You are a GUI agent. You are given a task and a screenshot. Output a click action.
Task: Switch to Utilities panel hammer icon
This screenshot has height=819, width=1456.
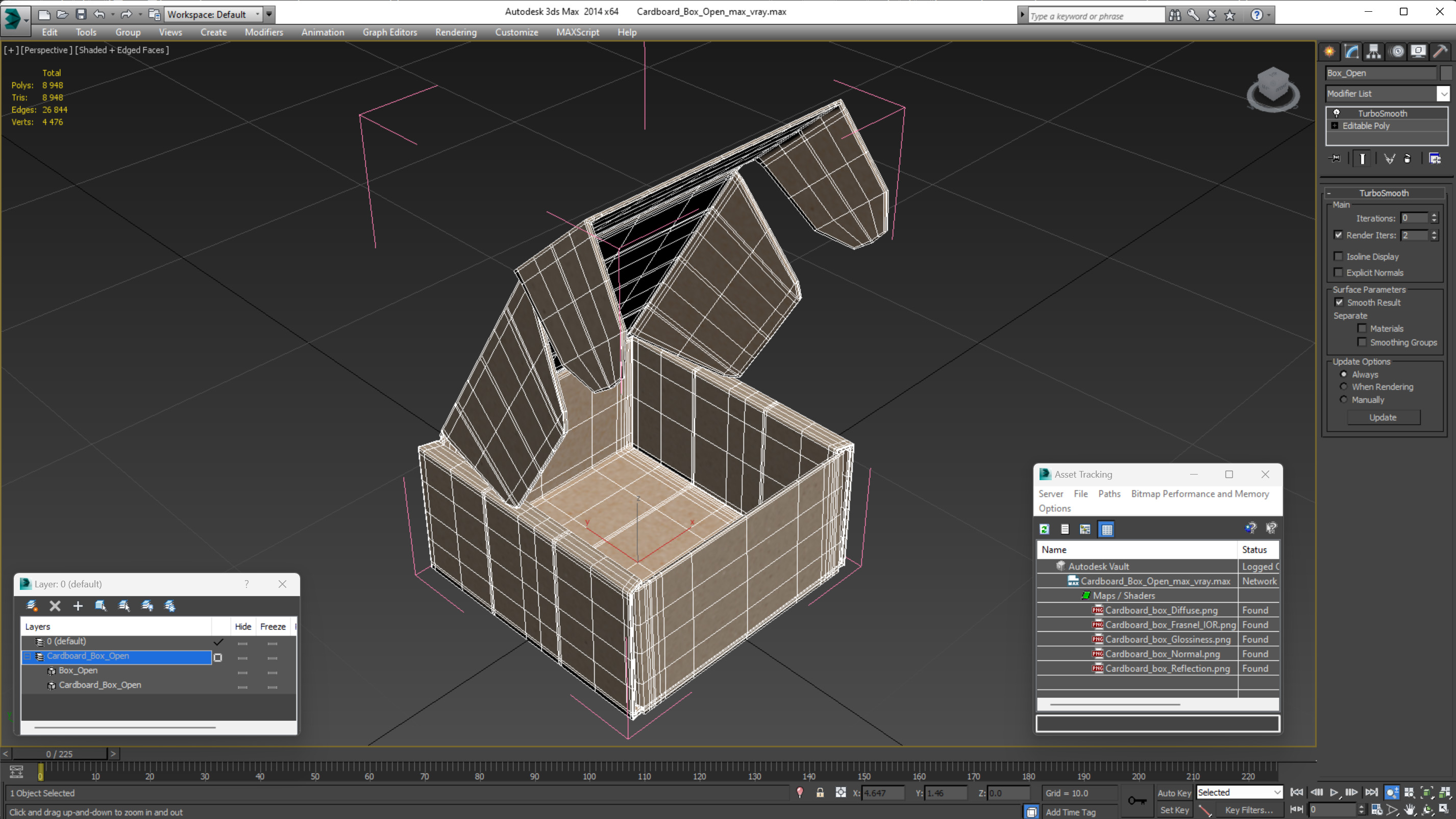coord(1440,52)
